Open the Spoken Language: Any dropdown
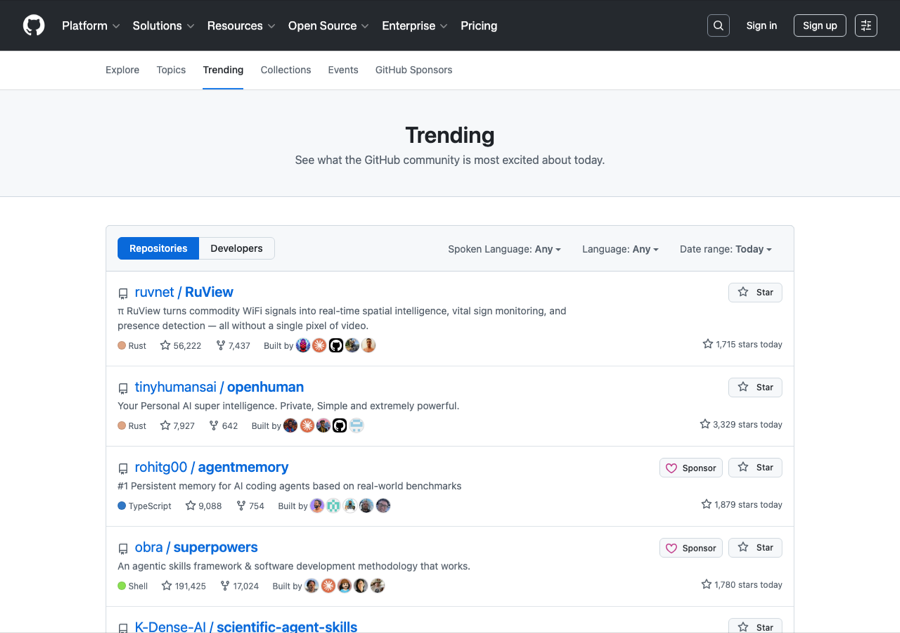The height and width of the screenshot is (633, 900). 505,249
